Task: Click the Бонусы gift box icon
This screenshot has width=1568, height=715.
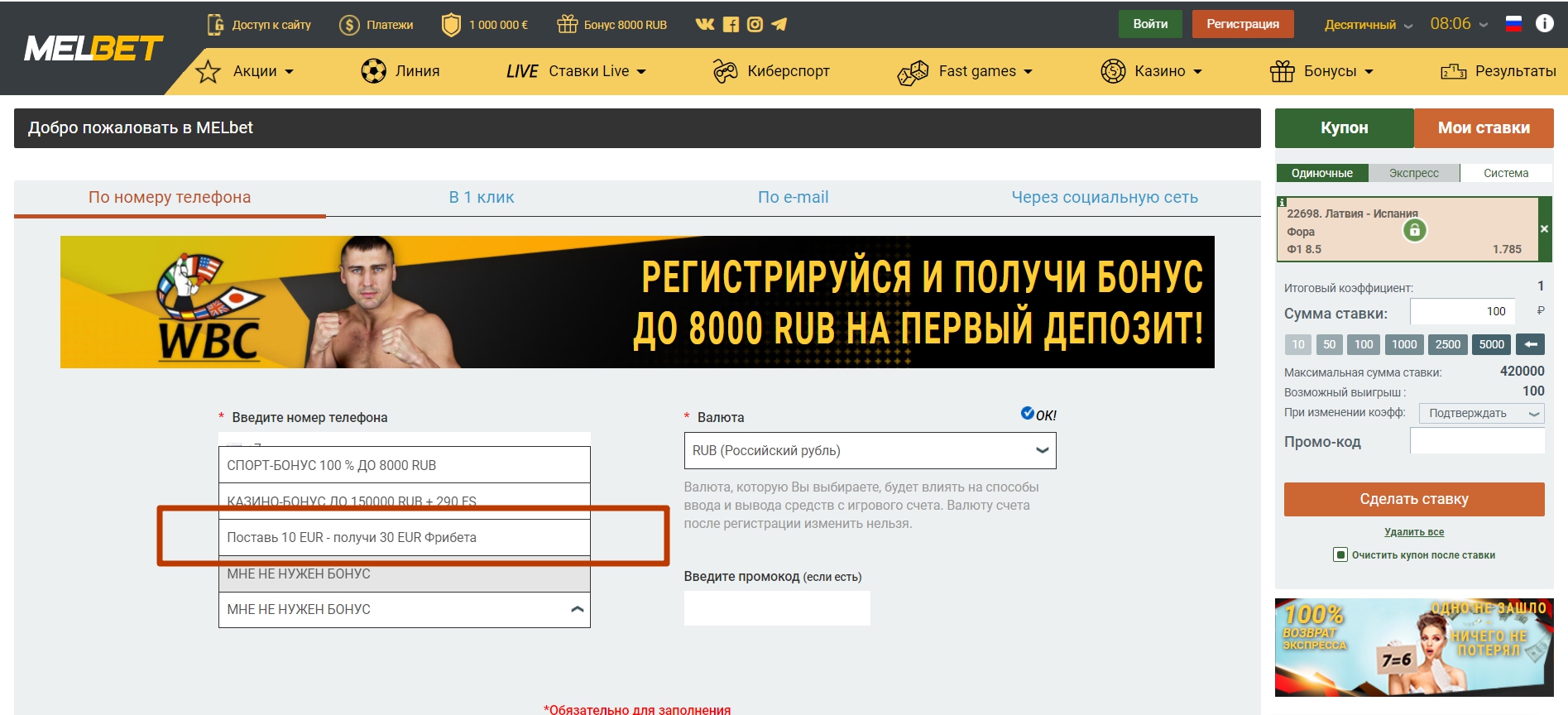Action: pyautogui.click(x=1282, y=71)
